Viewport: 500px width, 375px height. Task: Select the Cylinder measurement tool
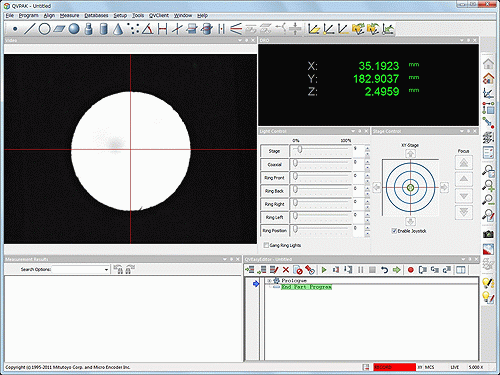coord(104,29)
